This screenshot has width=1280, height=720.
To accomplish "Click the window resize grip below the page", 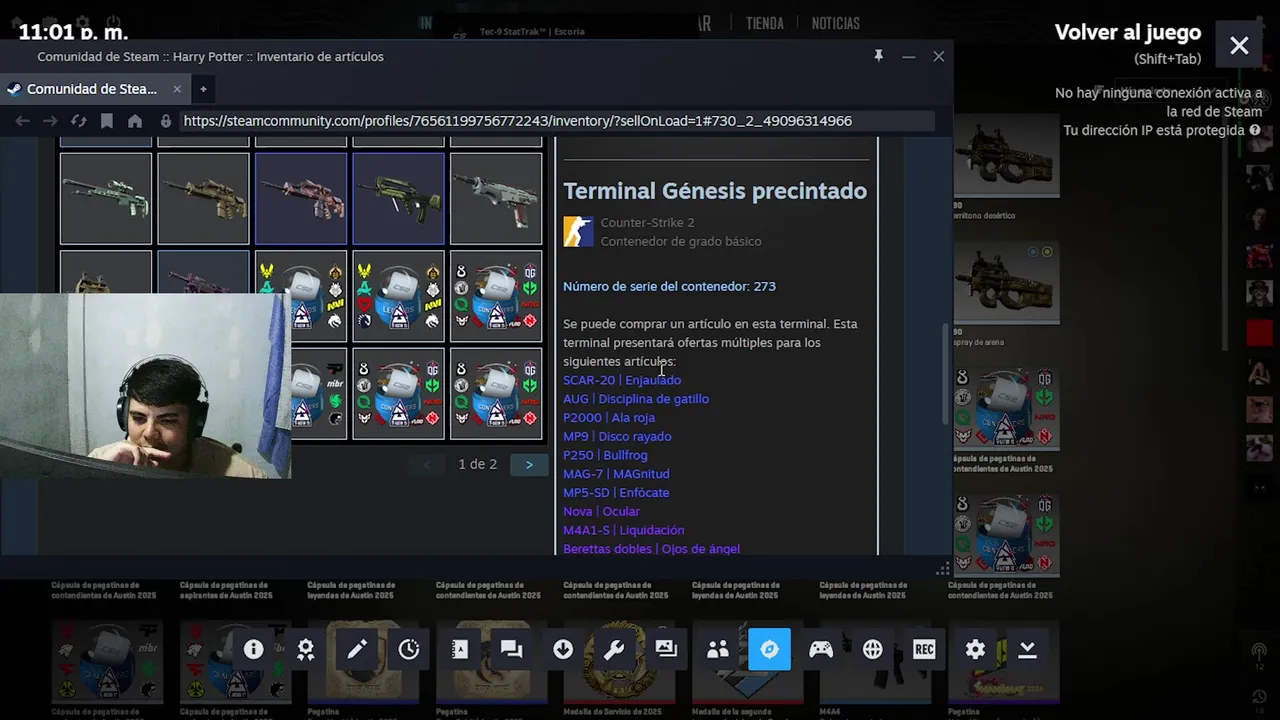I will 942,568.
